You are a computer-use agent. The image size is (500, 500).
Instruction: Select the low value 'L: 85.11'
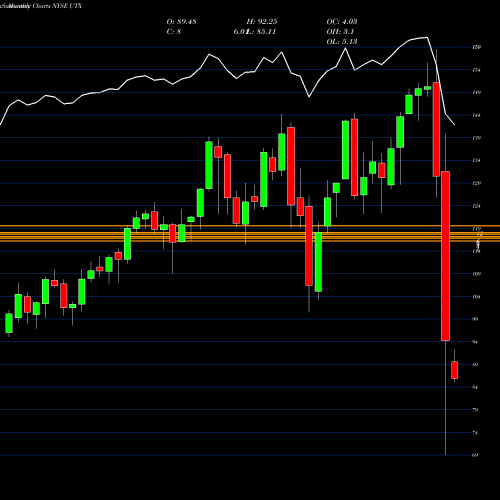(262, 32)
